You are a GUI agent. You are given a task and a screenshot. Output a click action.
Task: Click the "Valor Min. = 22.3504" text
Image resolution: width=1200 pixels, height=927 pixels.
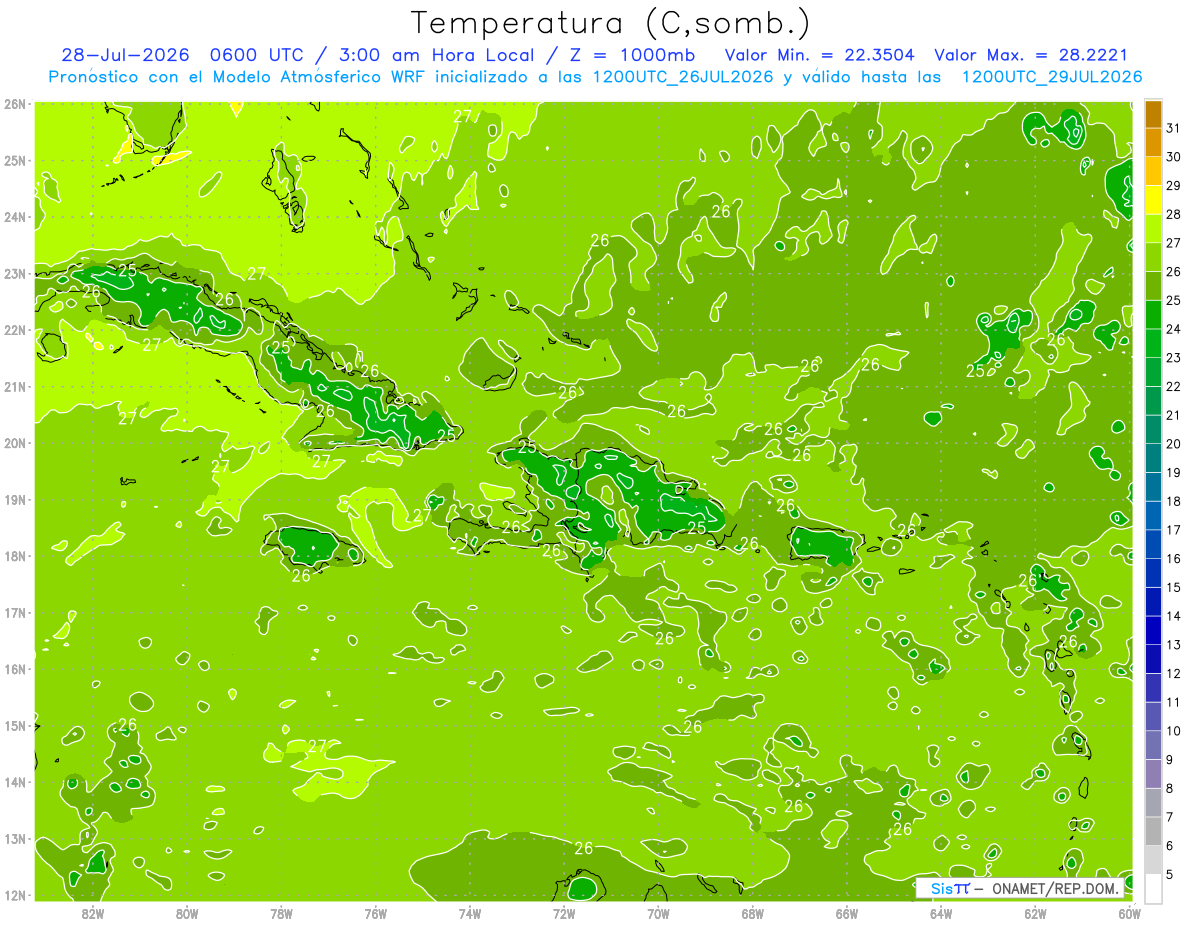point(819,55)
